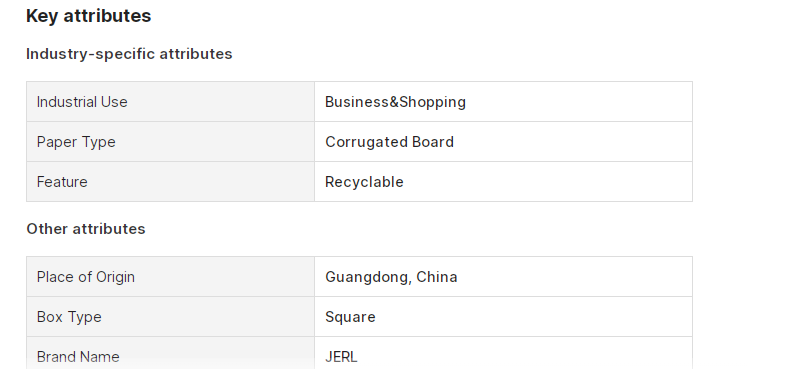
Task: Select the JERL brand value
Action: pos(341,357)
